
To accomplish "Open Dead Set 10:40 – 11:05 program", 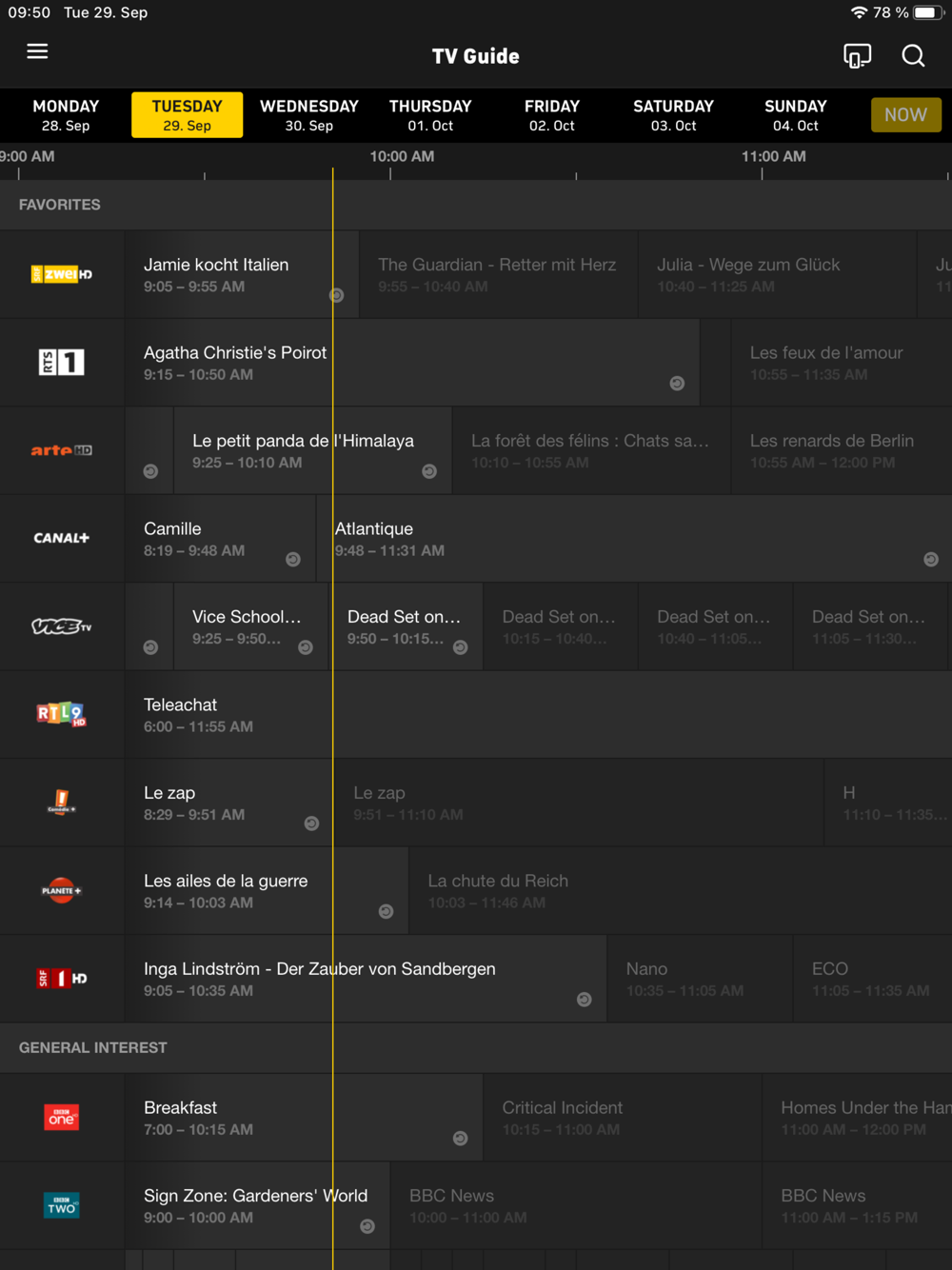I will (715, 626).
